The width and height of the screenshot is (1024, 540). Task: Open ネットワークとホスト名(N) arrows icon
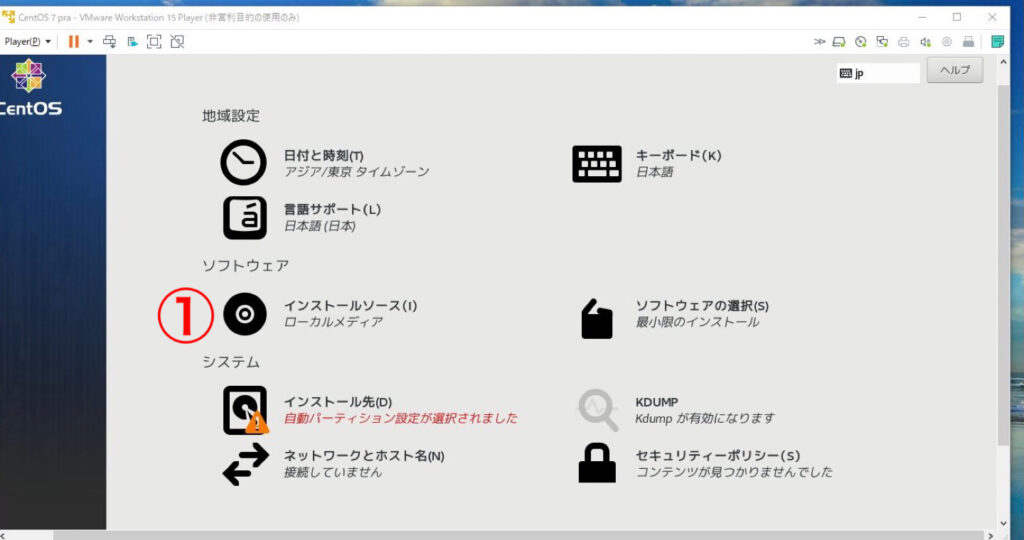tap(246, 464)
